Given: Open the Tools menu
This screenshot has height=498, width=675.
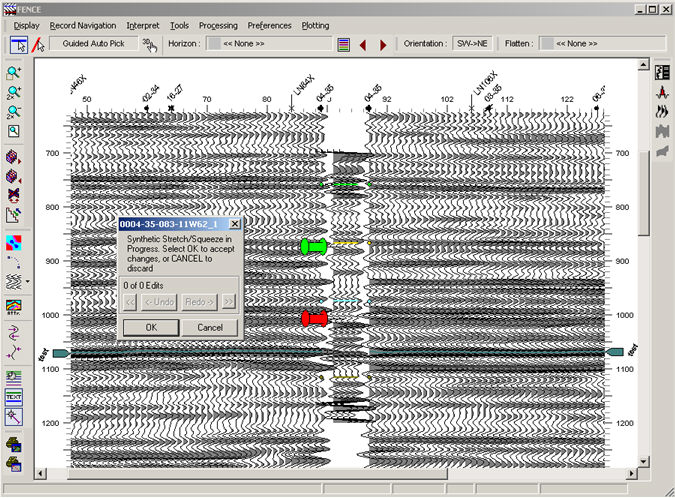Looking at the screenshot, I should pos(179,26).
